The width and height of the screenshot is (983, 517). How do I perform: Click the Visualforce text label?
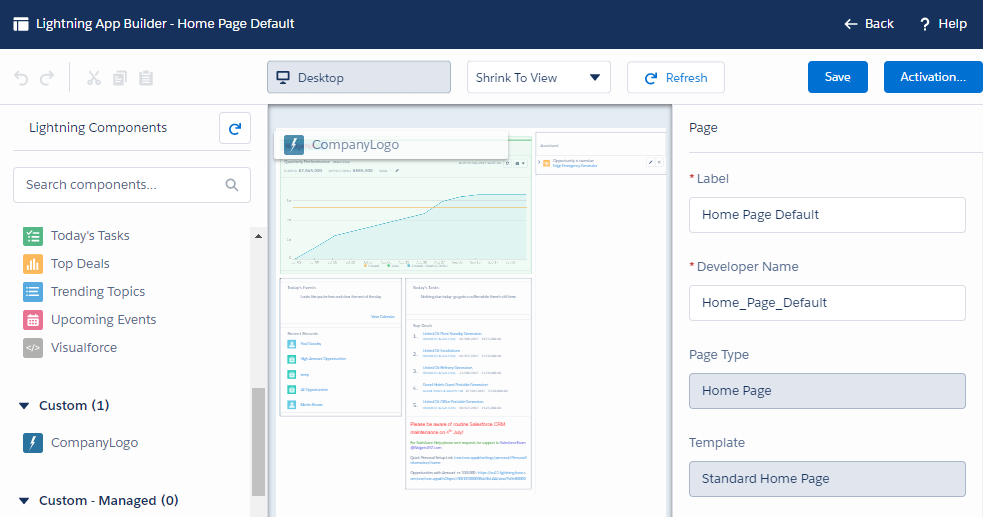click(x=84, y=347)
